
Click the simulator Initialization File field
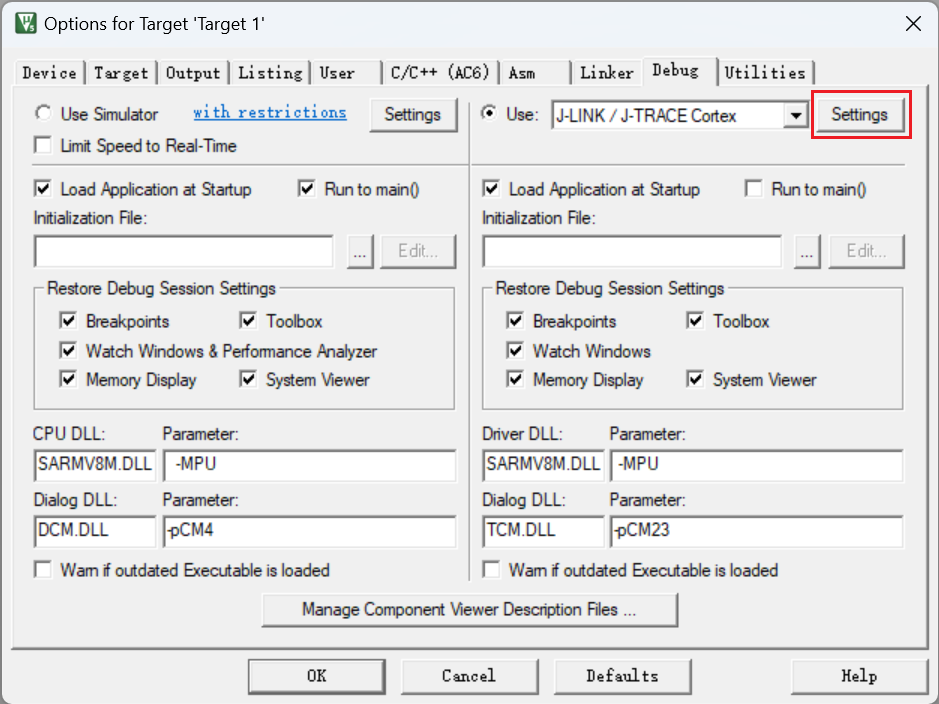pyautogui.click(x=184, y=251)
